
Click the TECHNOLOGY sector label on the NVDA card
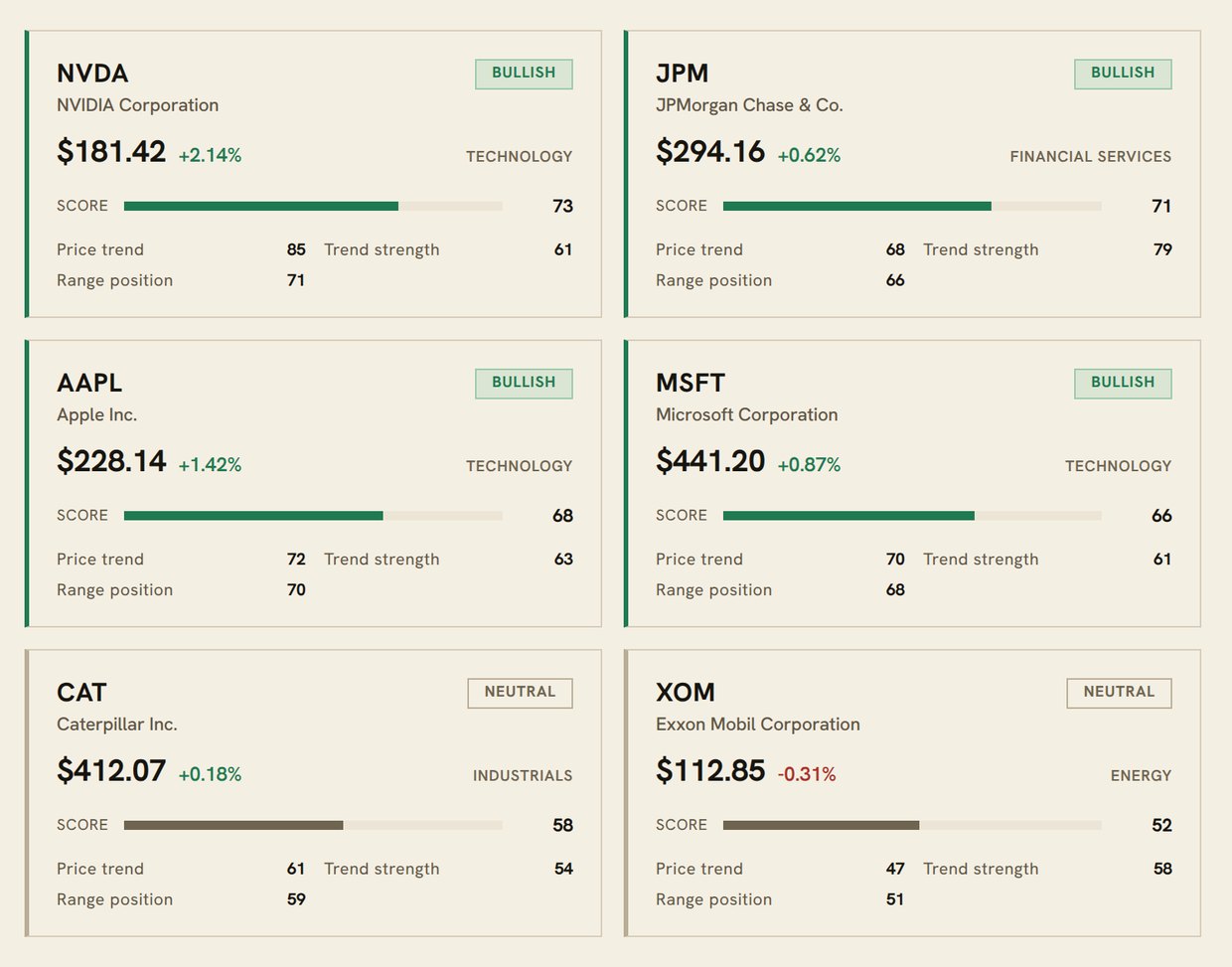[519, 157]
